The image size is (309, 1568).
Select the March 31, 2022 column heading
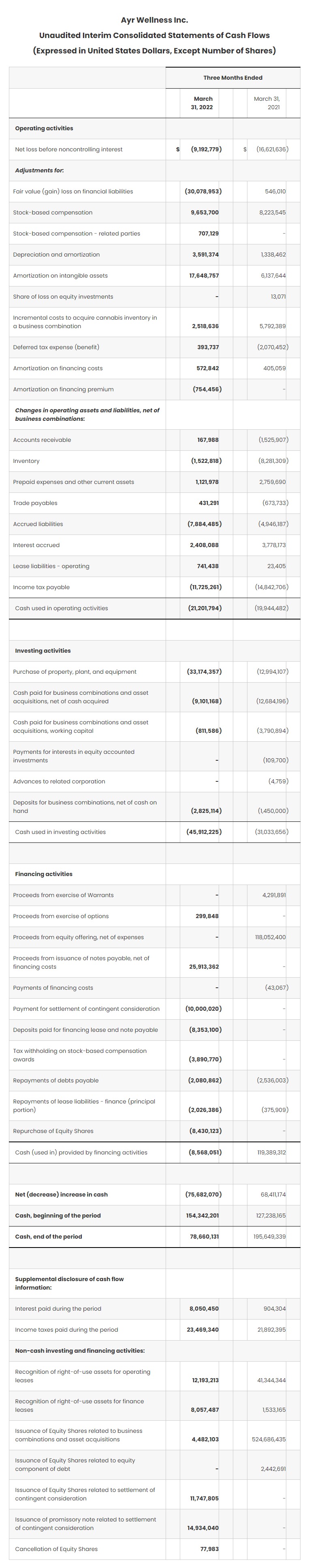point(203,103)
